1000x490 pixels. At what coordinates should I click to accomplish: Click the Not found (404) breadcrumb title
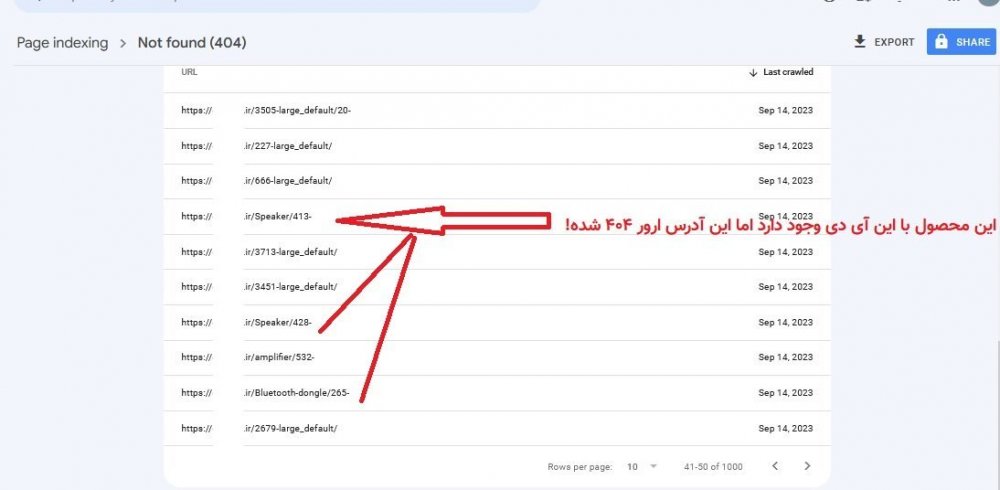pos(192,43)
